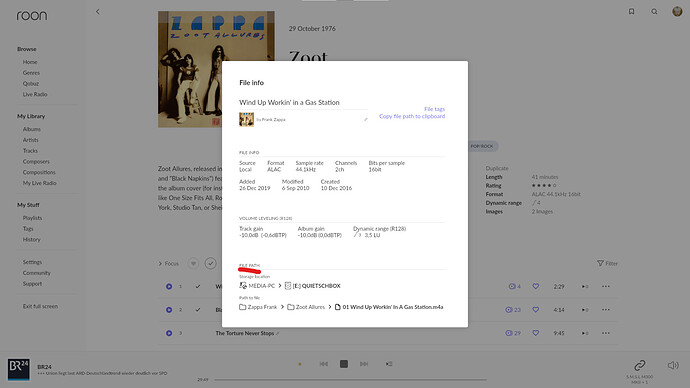Viewport: 690px width, 388px height.
Task: Click album thumbnail in File info dialog
Action: pyautogui.click(x=246, y=119)
